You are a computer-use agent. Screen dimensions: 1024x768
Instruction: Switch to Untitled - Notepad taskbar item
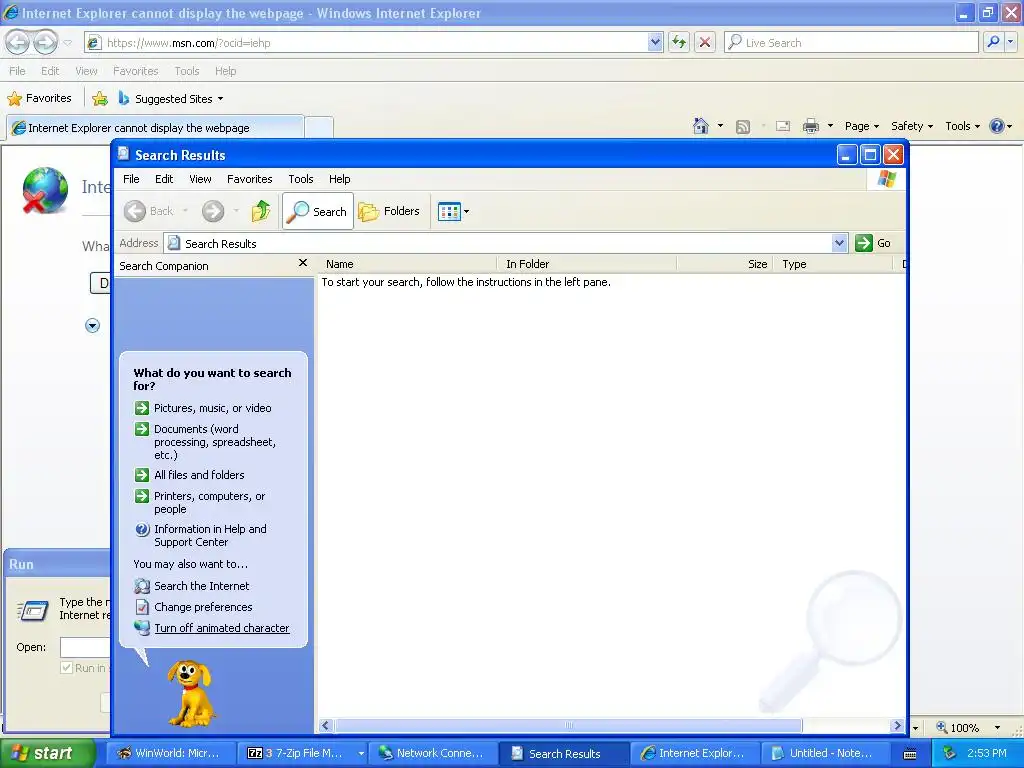coord(825,753)
